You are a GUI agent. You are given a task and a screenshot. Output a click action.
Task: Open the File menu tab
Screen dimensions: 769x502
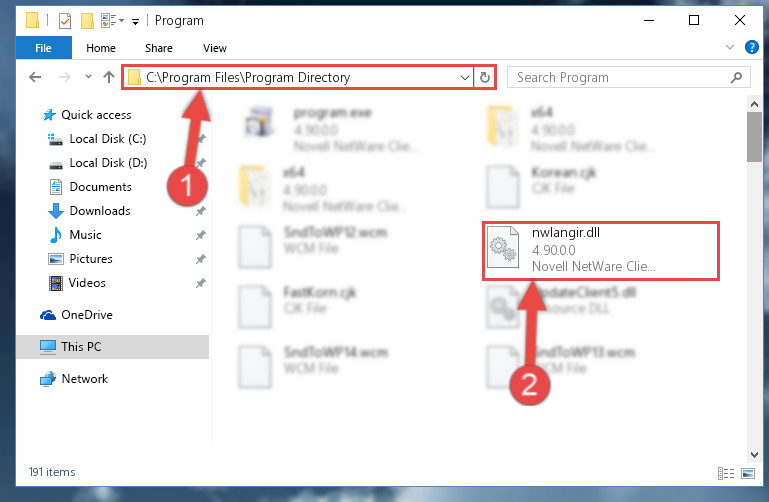tap(44, 48)
